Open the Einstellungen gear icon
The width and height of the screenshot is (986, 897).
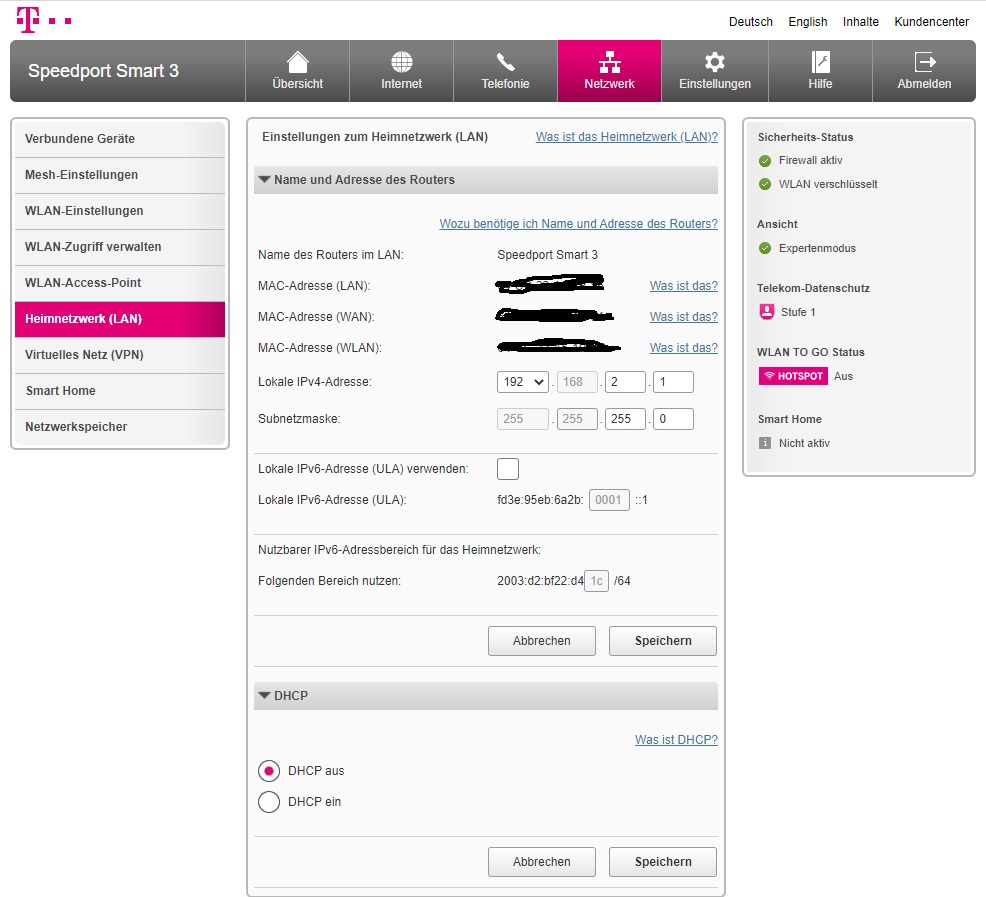[x=715, y=62]
